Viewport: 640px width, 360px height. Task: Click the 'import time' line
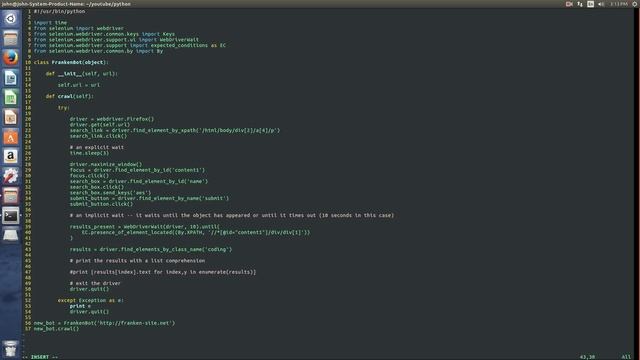tap(51, 23)
